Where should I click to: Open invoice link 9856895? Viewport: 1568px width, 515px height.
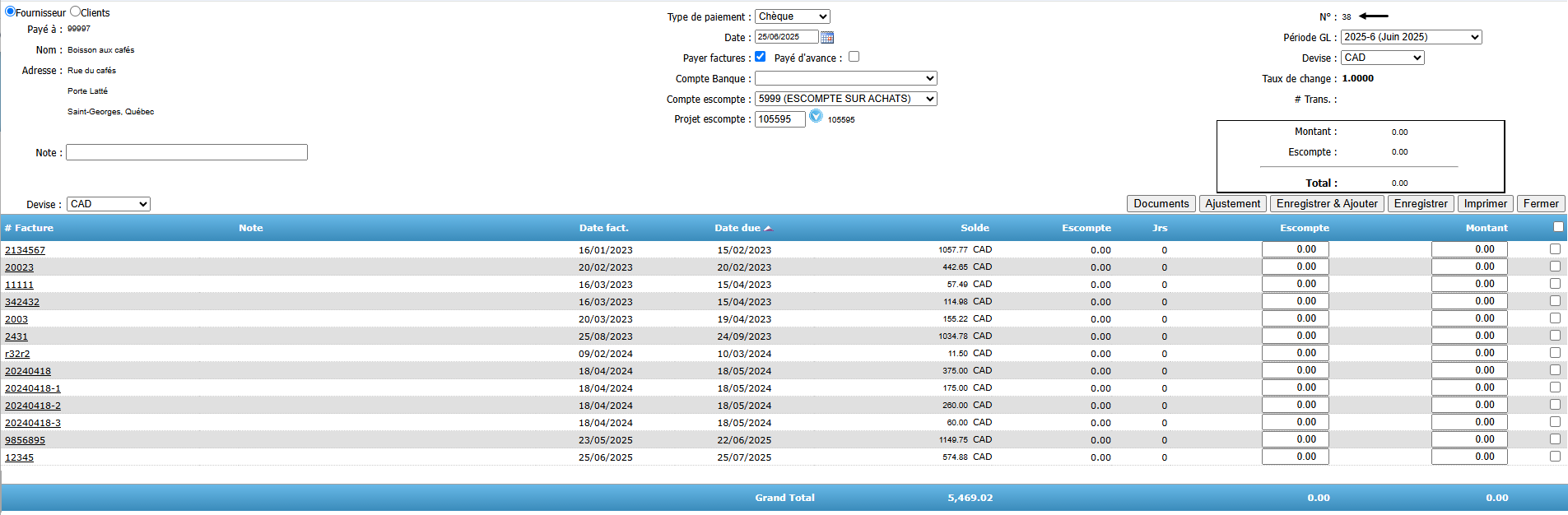click(x=25, y=440)
